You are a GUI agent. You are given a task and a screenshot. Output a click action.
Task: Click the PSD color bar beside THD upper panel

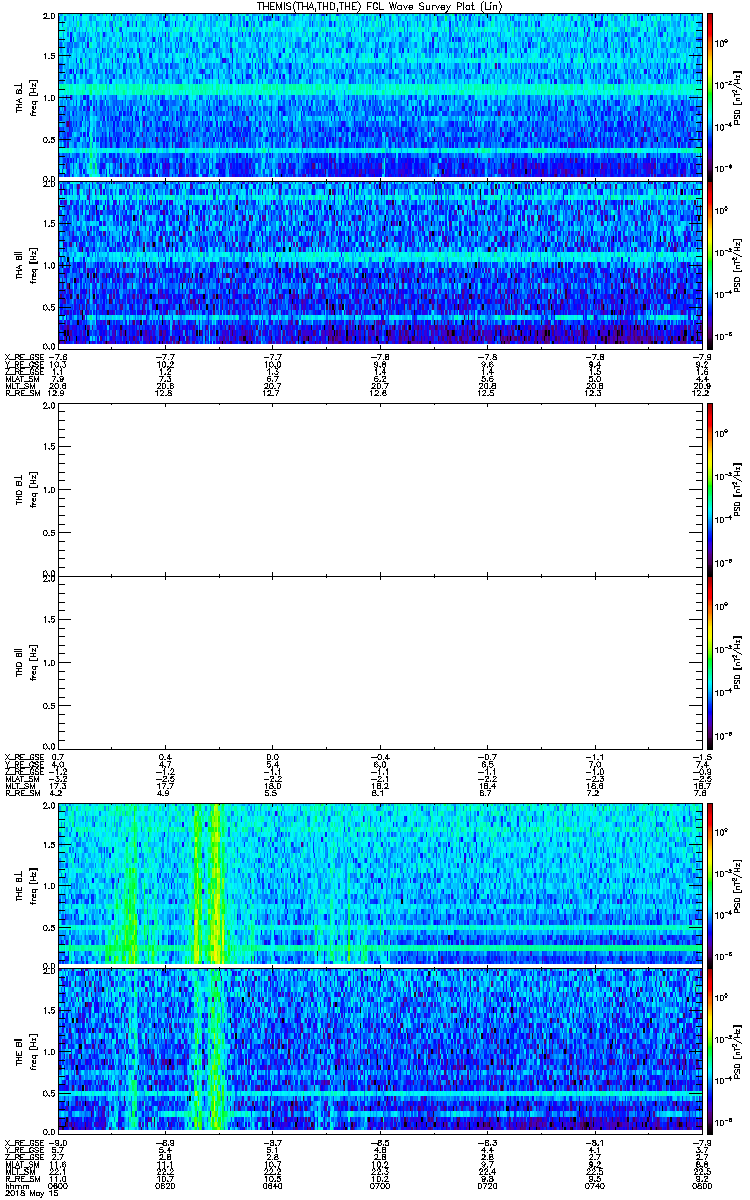click(710, 490)
